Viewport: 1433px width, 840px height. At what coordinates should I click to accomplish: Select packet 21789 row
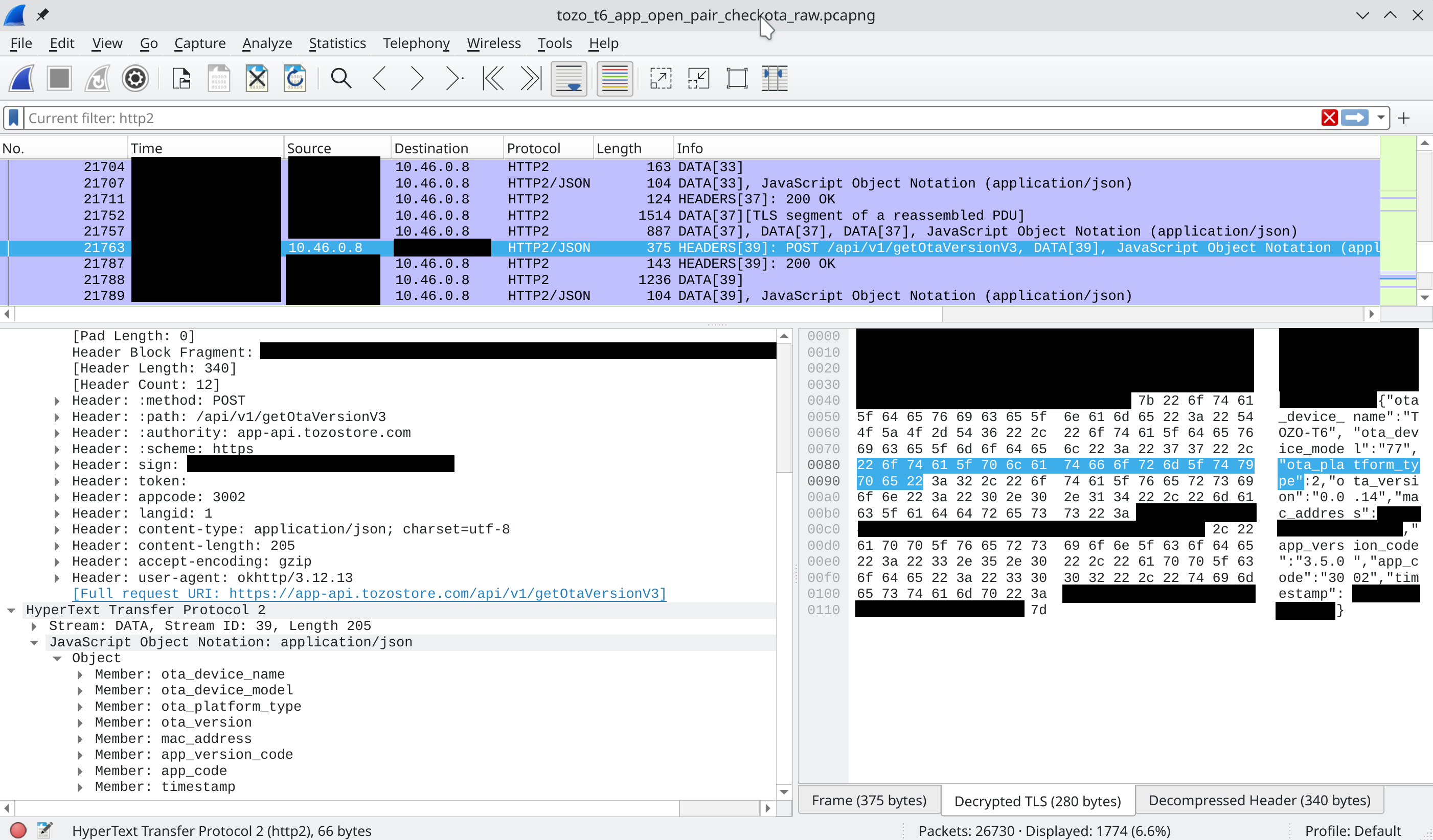tap(690, 295)
